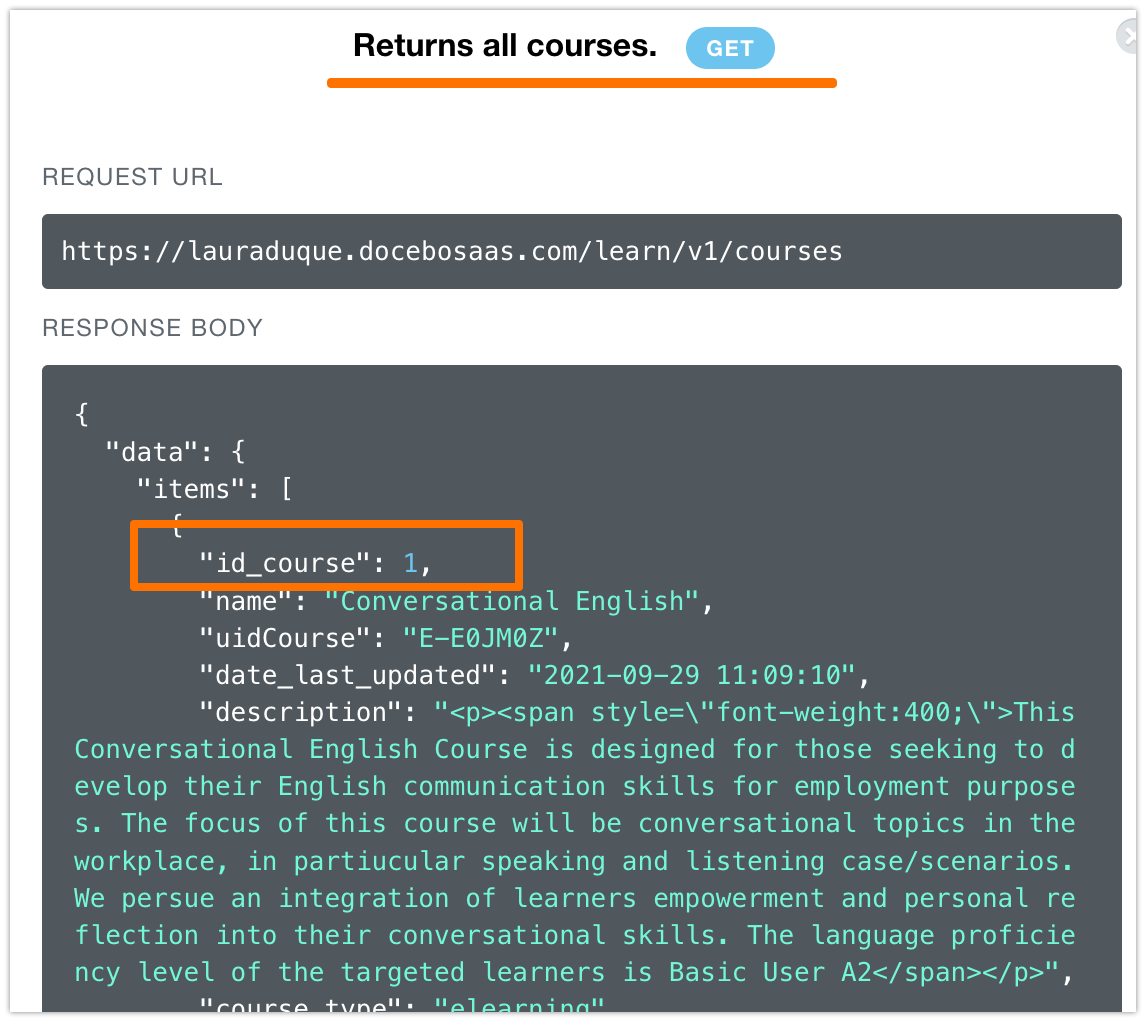Image resolution: width=1146 pixels, height=1022 pixels.
Task: Click the id_course value 1
Action: pyautogui.click(x=410, y=564)
